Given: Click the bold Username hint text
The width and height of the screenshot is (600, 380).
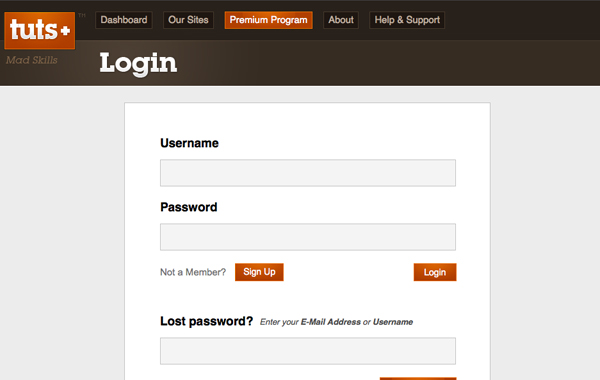Looking at the screenshot, I should pyautogui.click(x=393, y=322).
